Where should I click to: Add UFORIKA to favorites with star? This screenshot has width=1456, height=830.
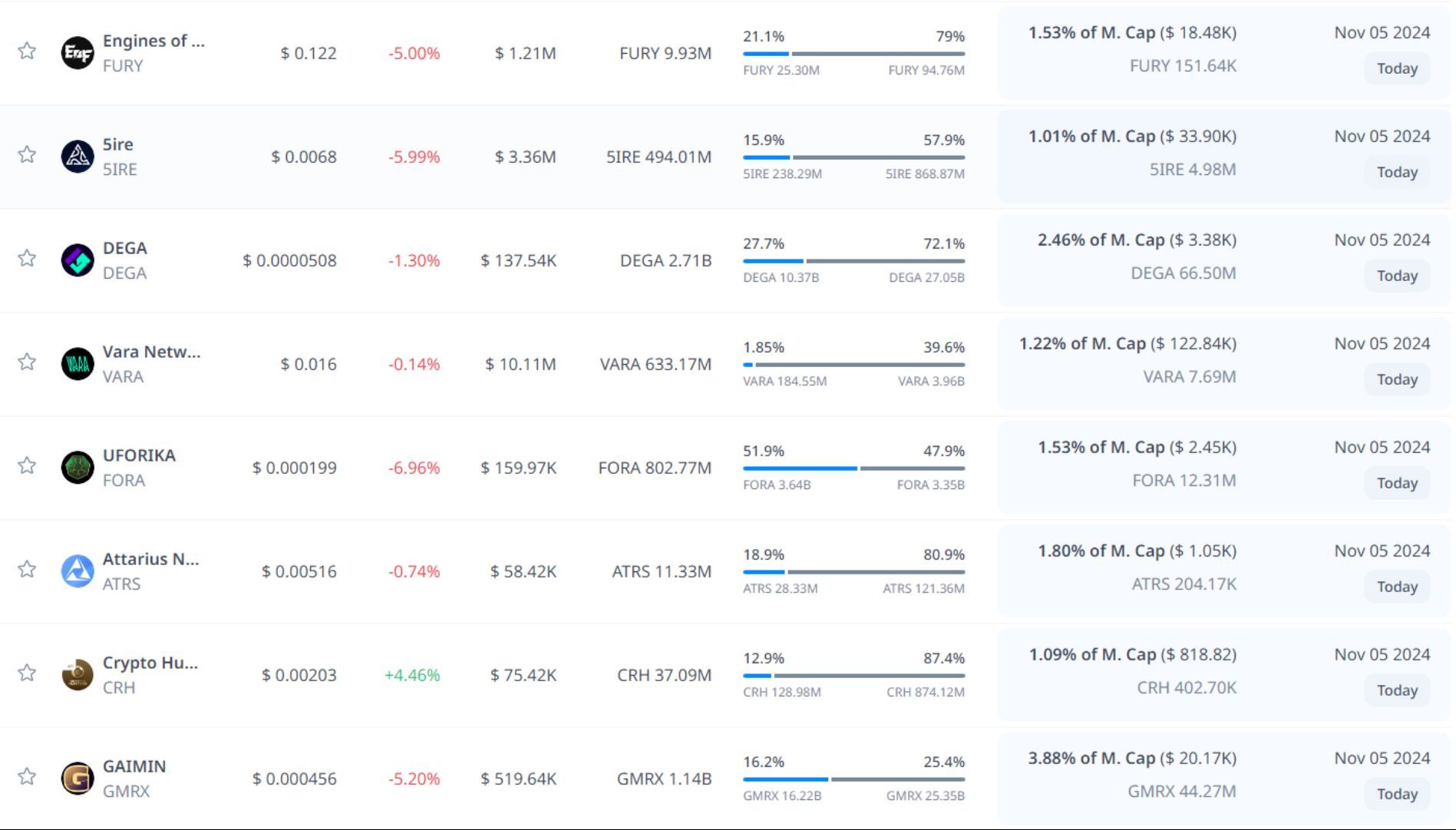click(27, 466)
